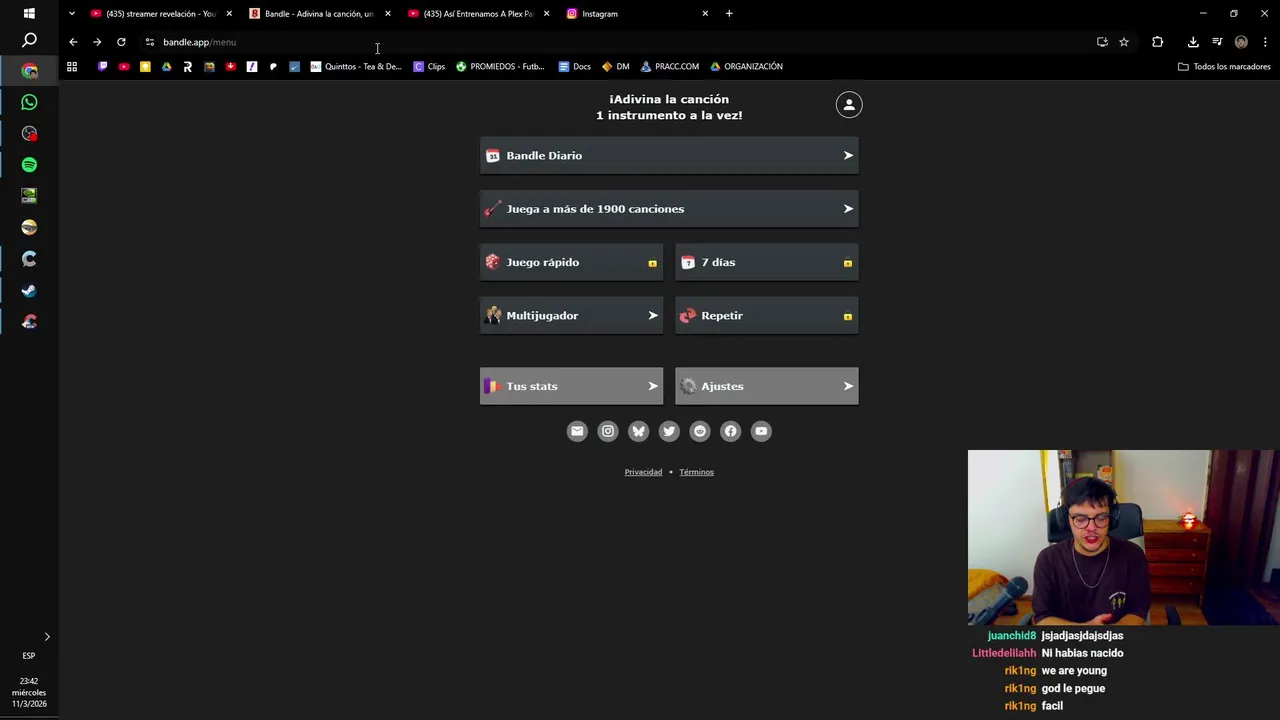Viewport: 1280px width, 720px height.
Task: Open WhatsApp from the taskbar
Action: coord(29,102)
